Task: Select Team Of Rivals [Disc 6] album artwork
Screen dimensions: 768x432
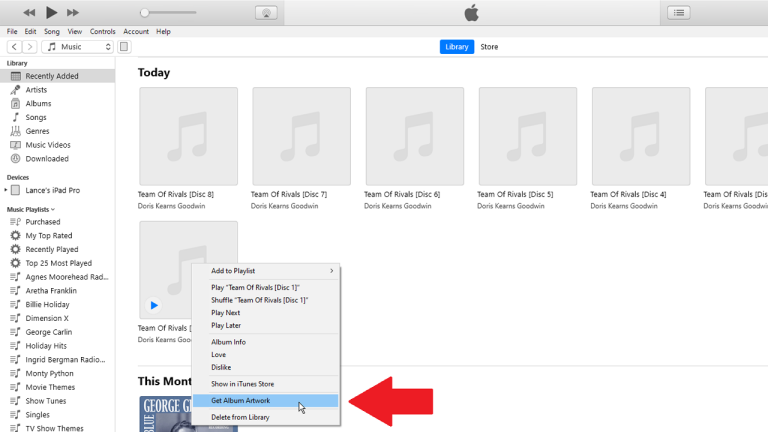Action: tap(415, 136)
